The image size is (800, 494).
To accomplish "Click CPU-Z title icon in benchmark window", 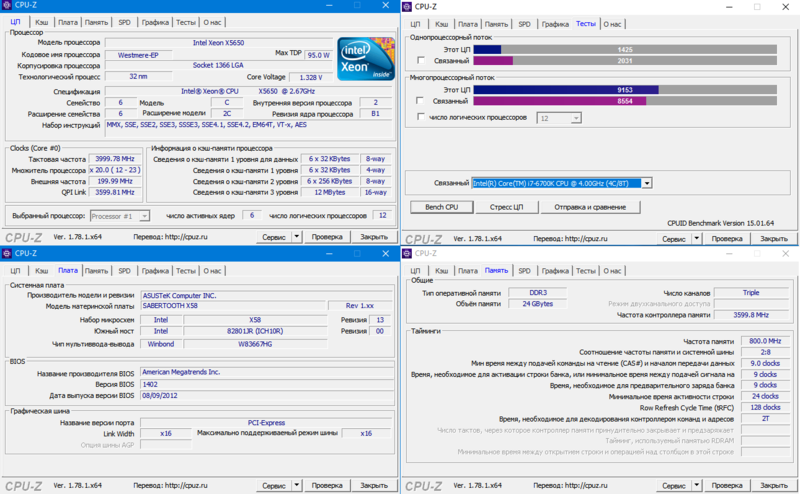I will pos(408,6).
